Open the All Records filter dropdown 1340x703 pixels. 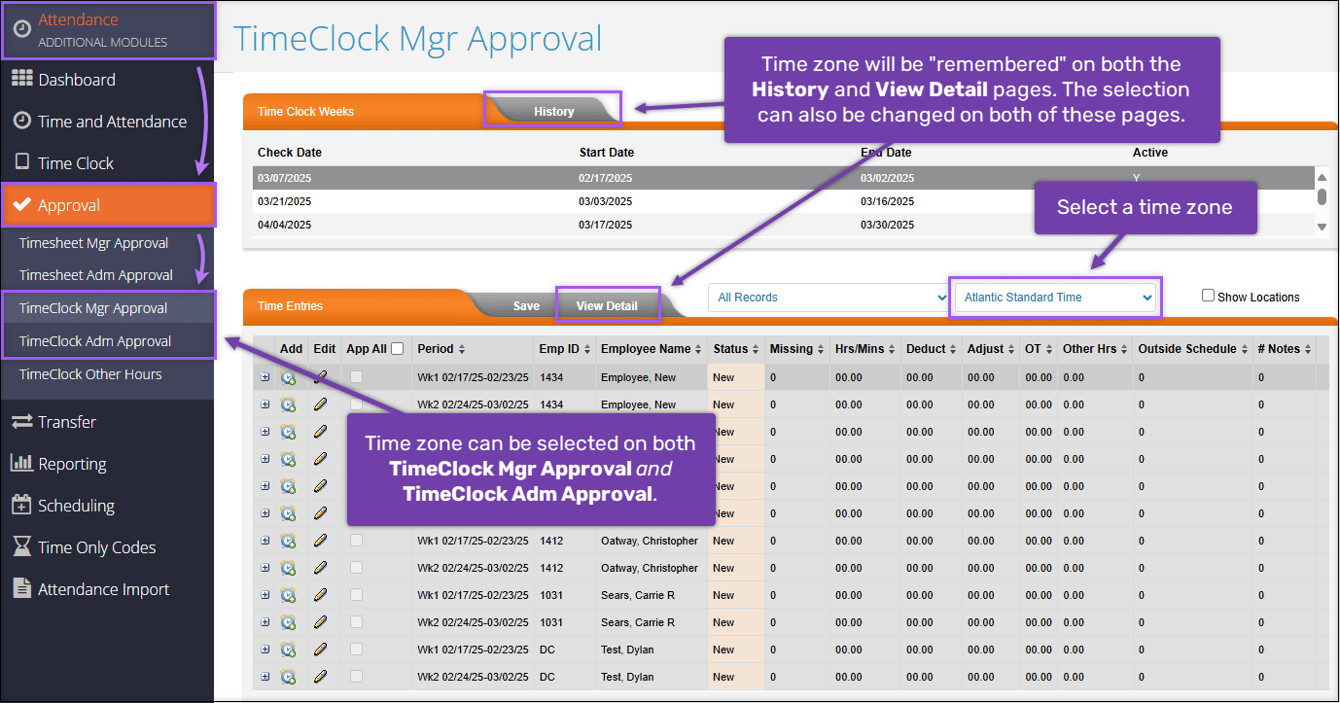tap(828, 297)
